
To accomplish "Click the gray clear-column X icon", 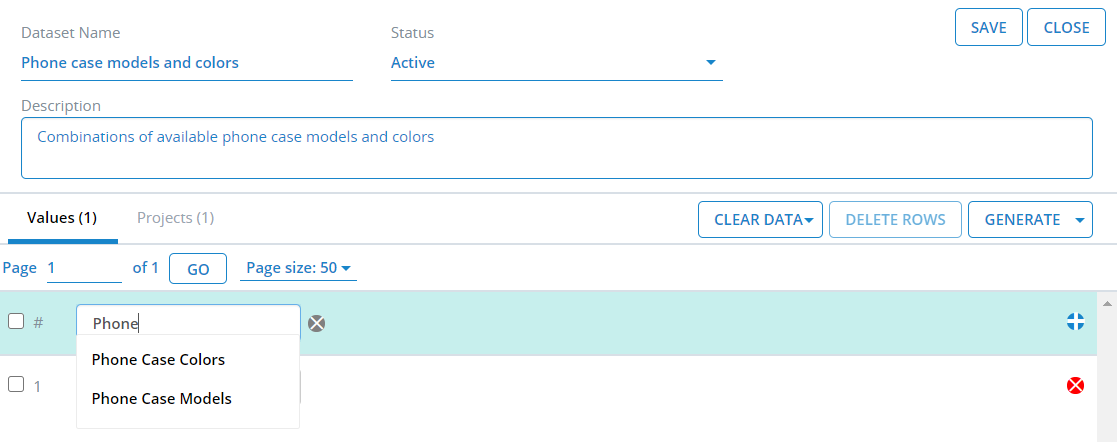I will 317,323.
